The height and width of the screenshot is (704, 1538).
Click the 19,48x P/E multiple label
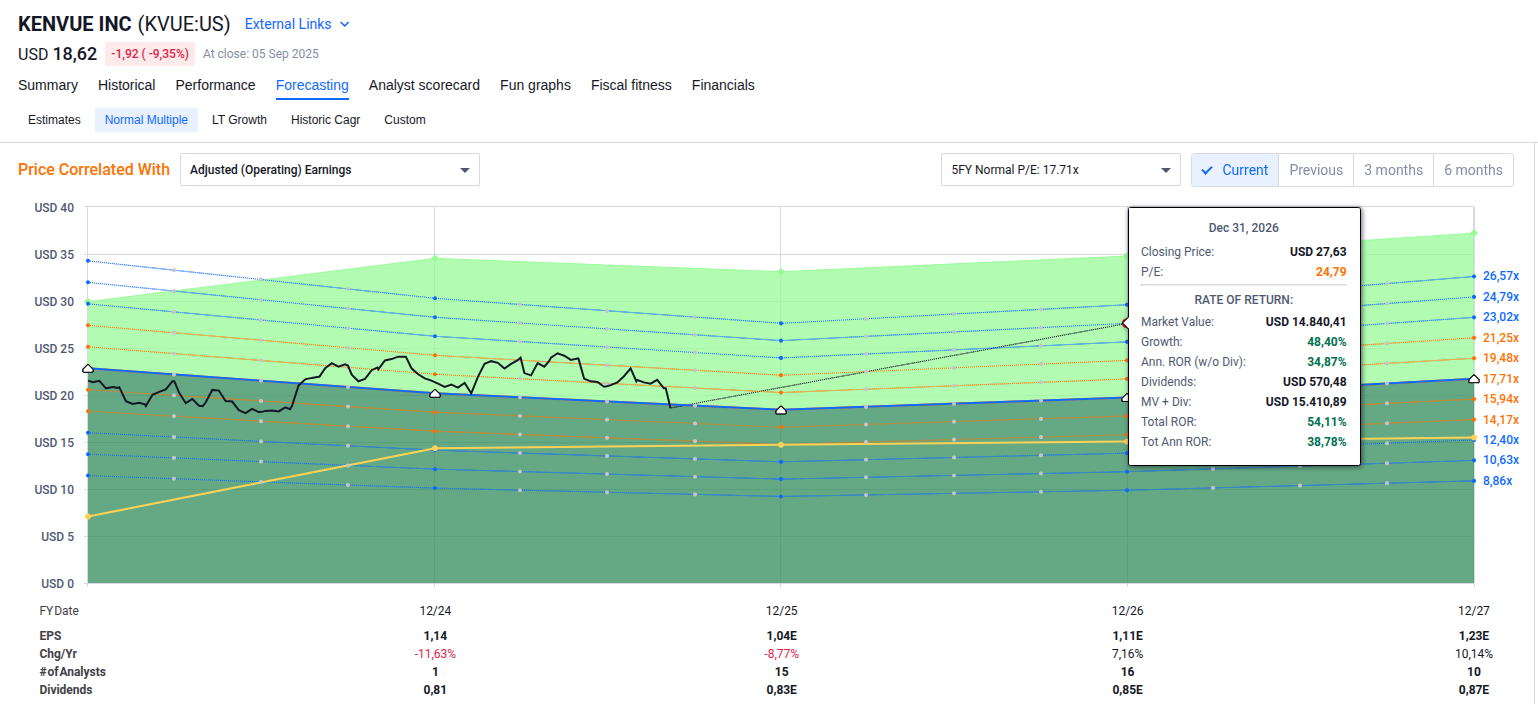[1501, 358]
